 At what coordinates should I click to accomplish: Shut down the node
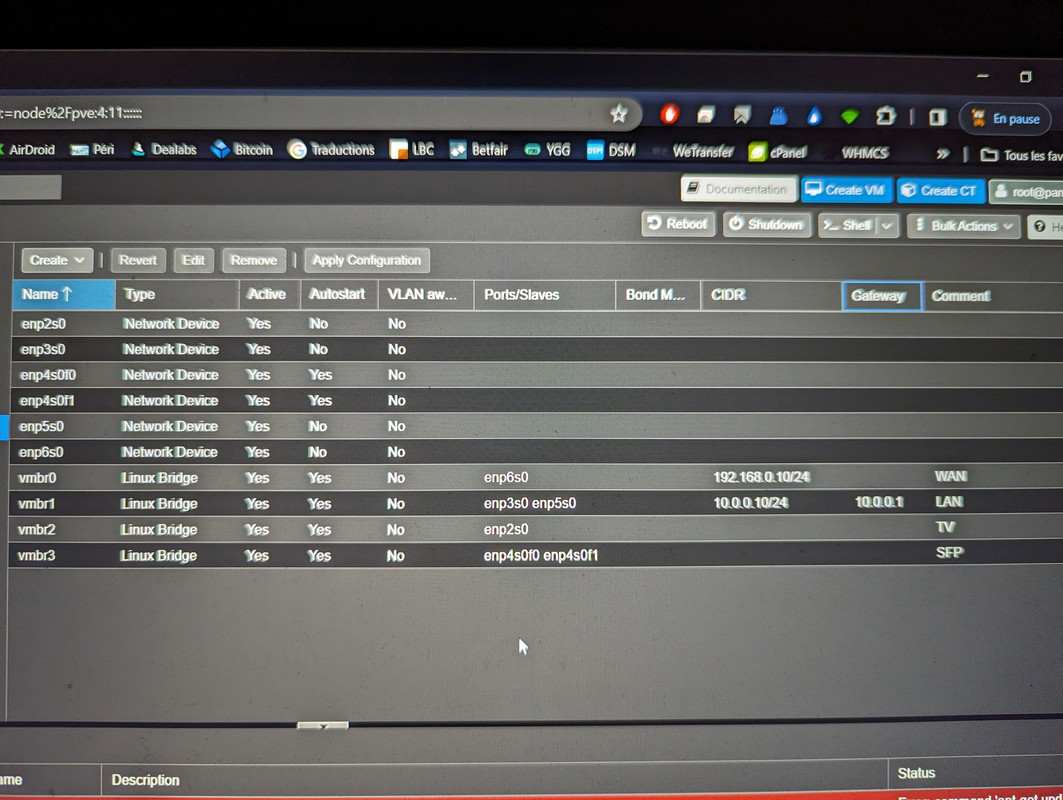(x=766, y=224)
